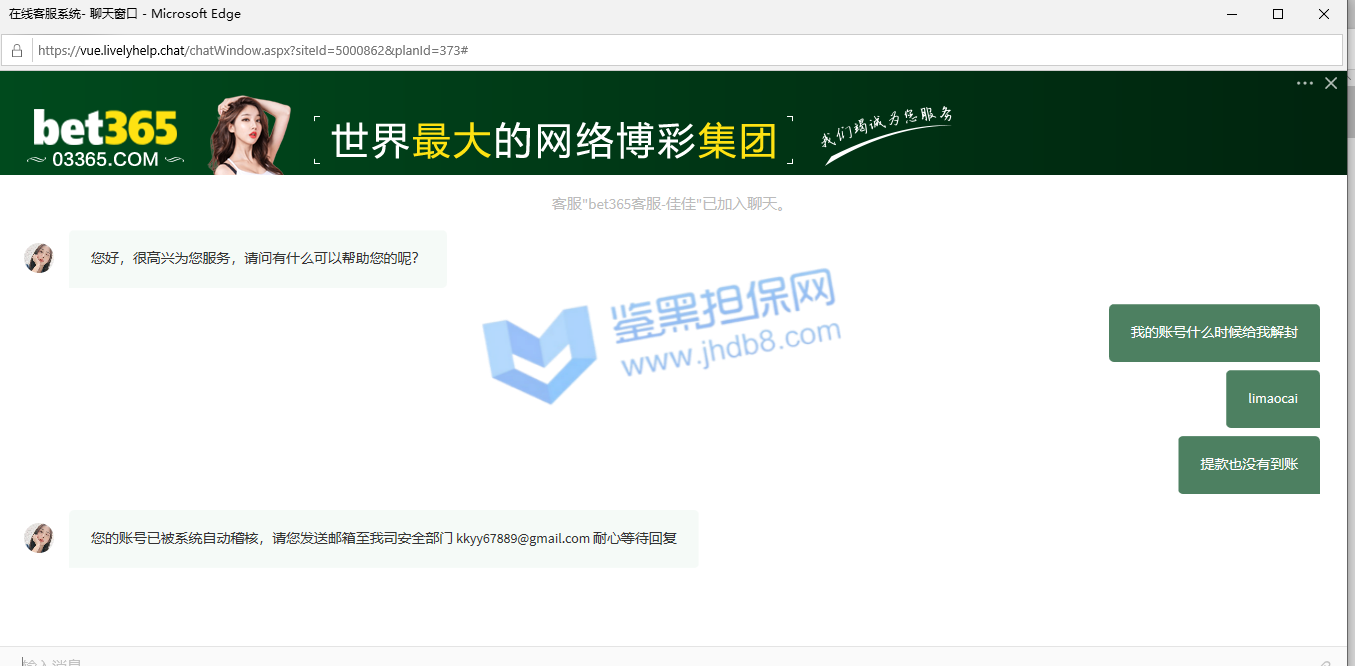Select the sent message "我的账号什么时候给我解封"
This screenshot has height=666, width=1355.
(x=1214, y=332)
